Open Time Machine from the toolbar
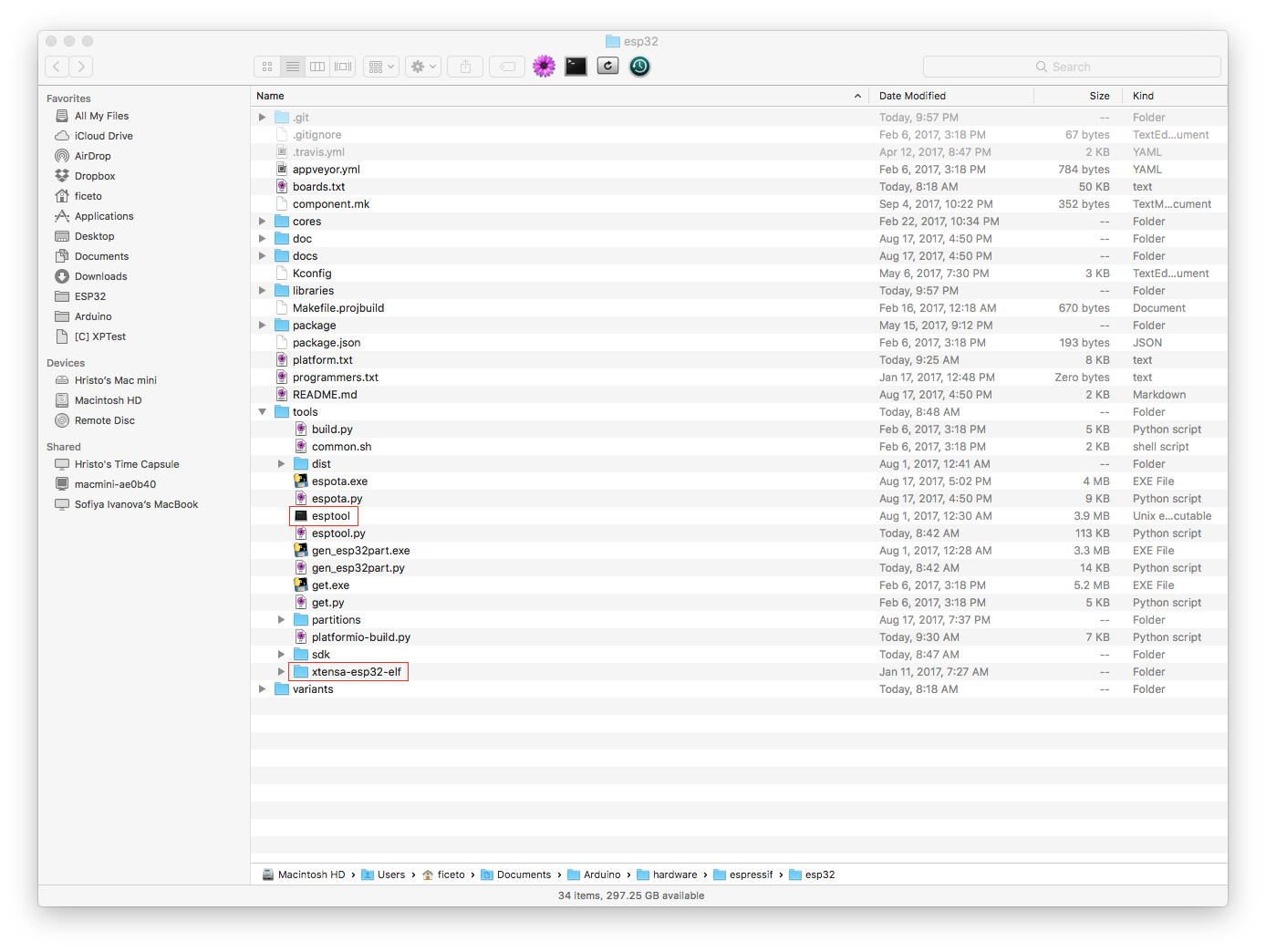The image size is (1266, 952). point(639,66)
